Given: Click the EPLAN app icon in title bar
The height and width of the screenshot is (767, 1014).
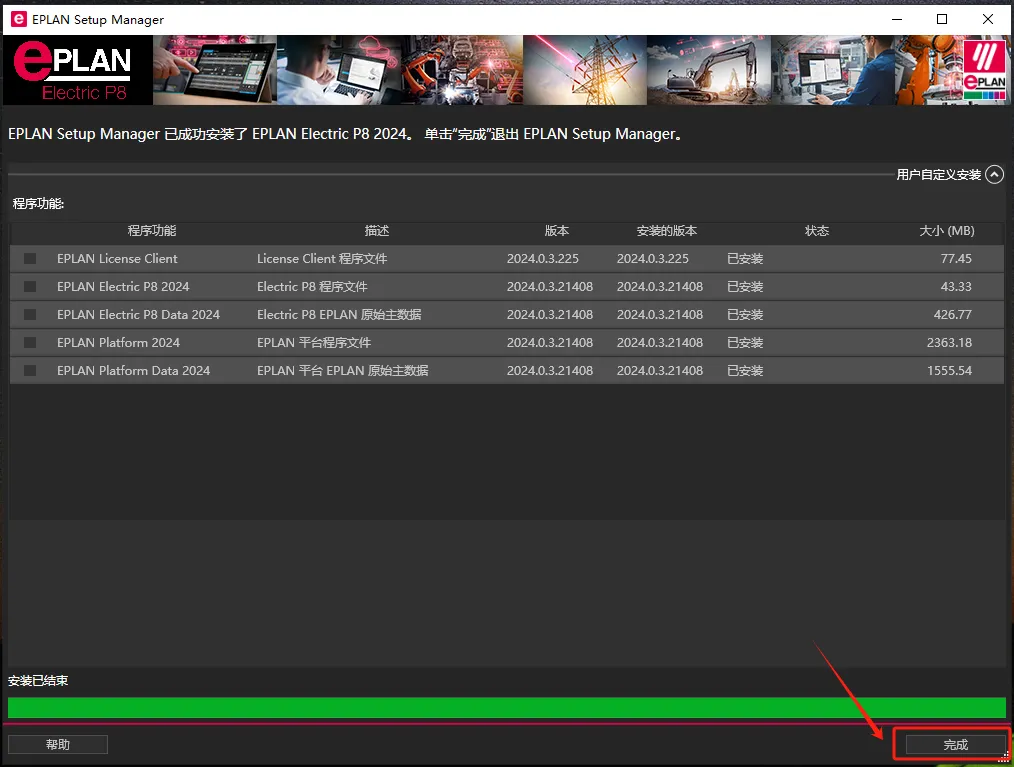Looking at the screenshot, I should pos(19,19).
